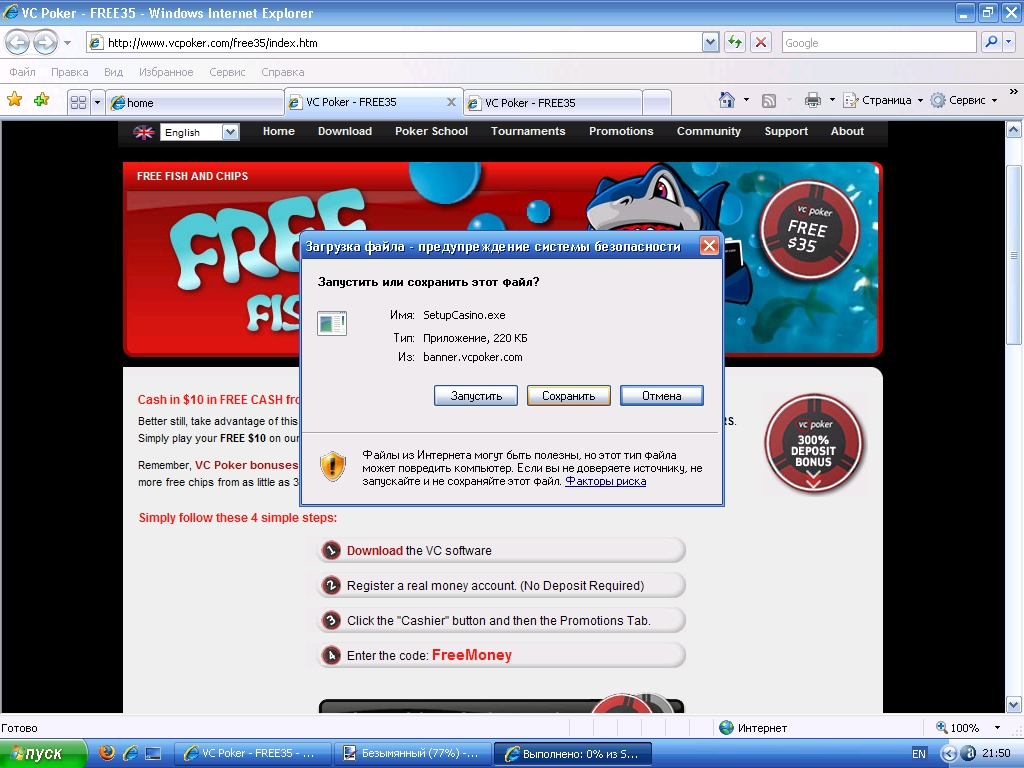Click the Сохранить button in dialog
Image resolution: width=1024 pixels, height=768 pixels.
click(568, 396)
